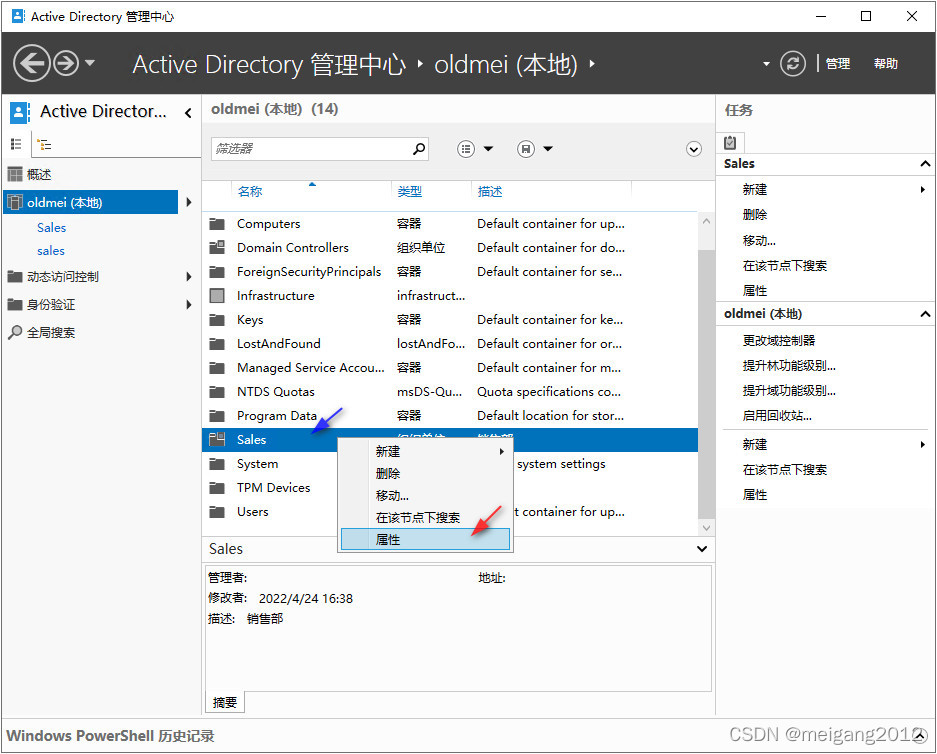Click the Sales organizational unit icon
937x754 pixels.
coord(217,439)
